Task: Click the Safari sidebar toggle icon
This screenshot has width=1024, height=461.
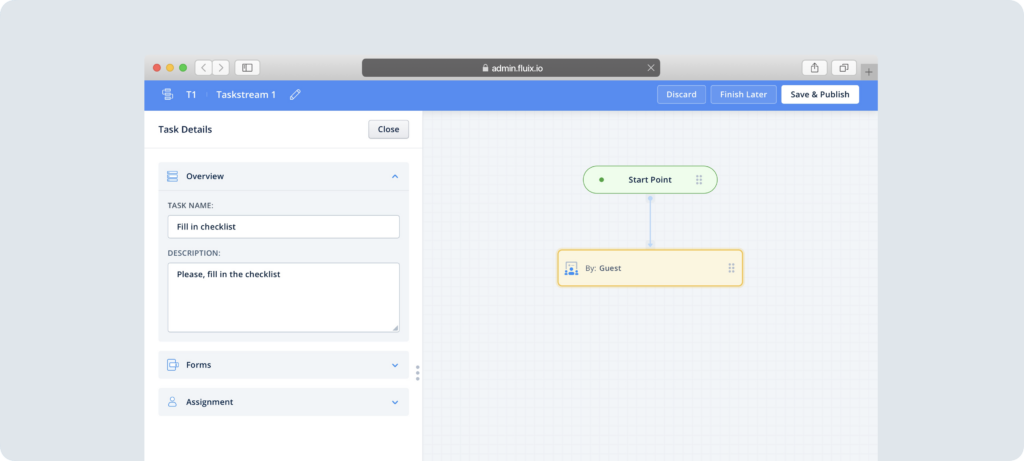Action: 247,68
